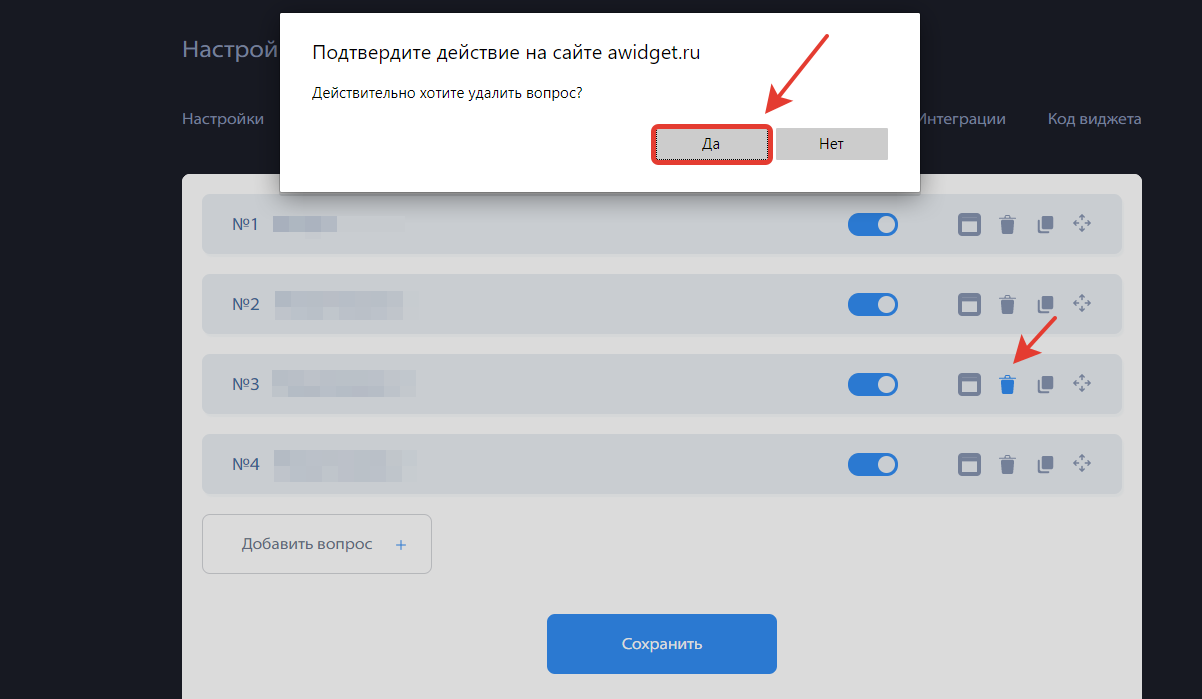Disable the question №2 toggle

click(873, 304)
